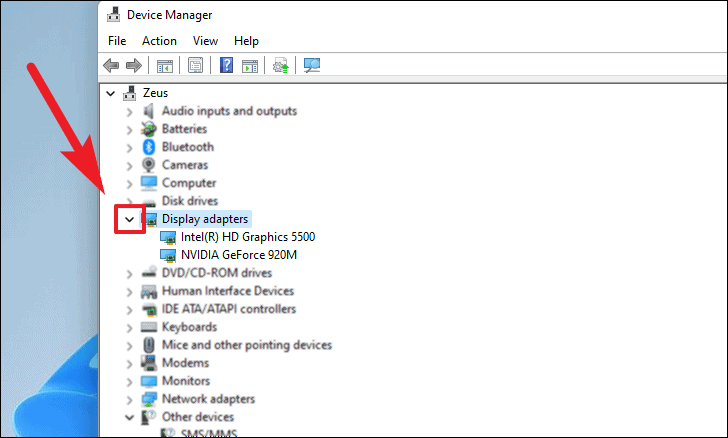Click the blue Help question mark icon
Screen dimensions: 728x438
226,65
